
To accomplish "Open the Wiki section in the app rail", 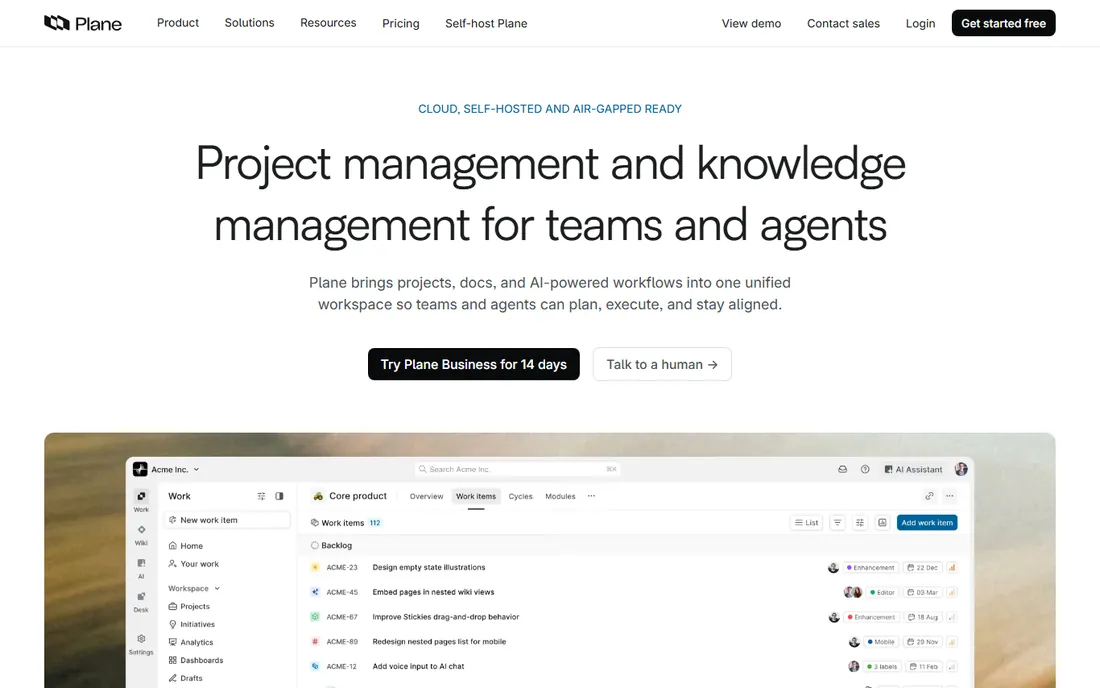I will point(141,534).
